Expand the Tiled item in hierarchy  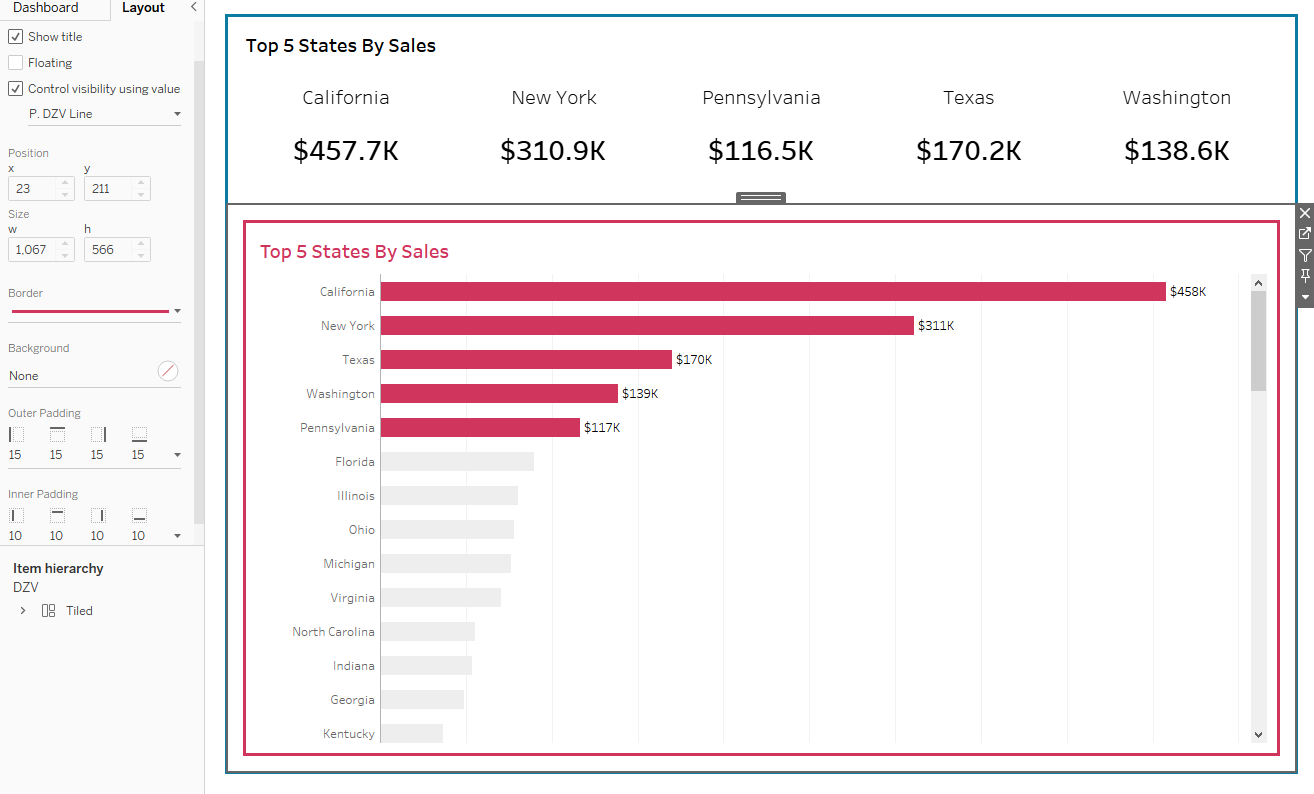[x=23, y=611]
